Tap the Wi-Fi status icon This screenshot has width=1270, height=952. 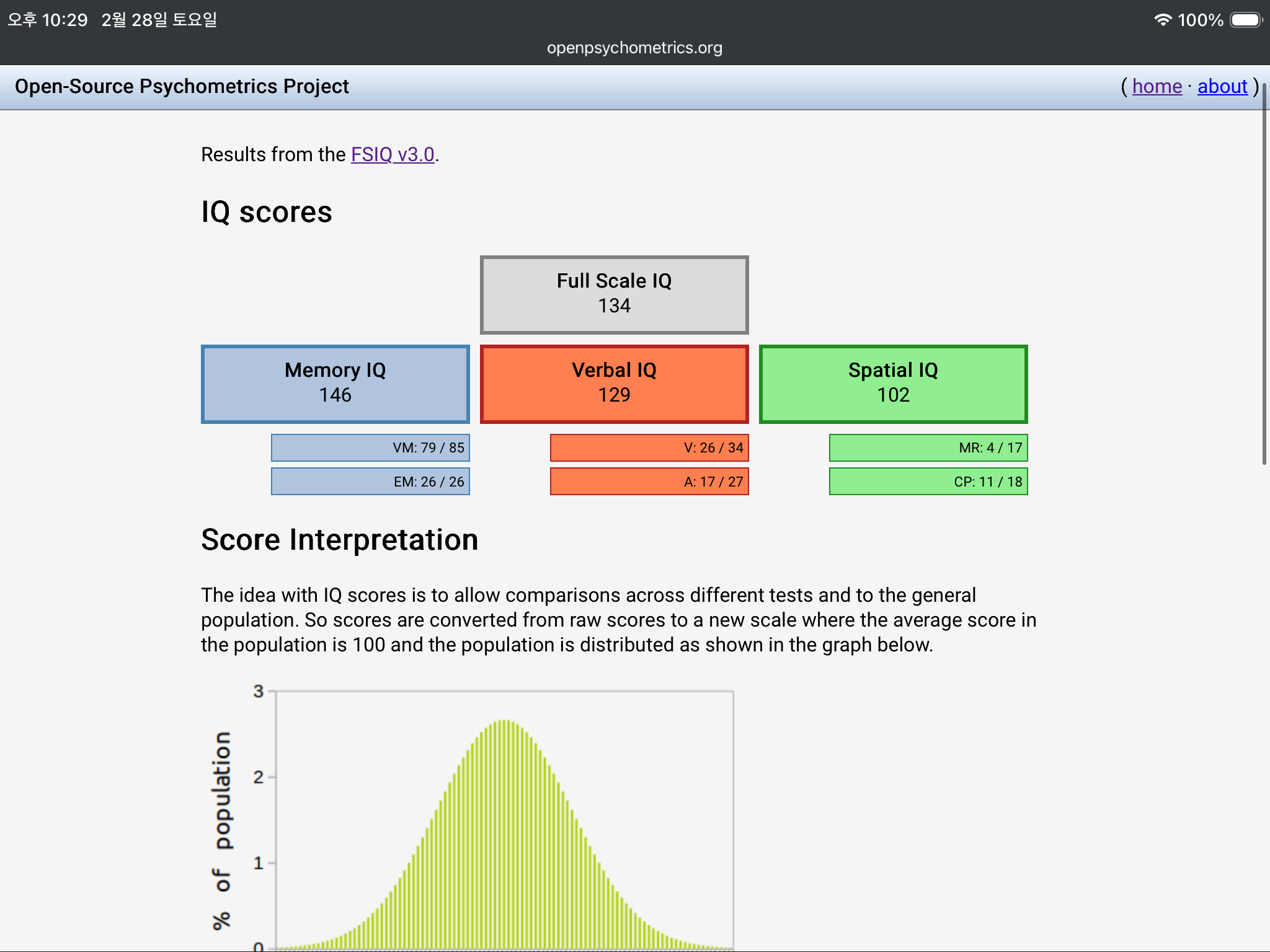click(x=1162, y=20)
